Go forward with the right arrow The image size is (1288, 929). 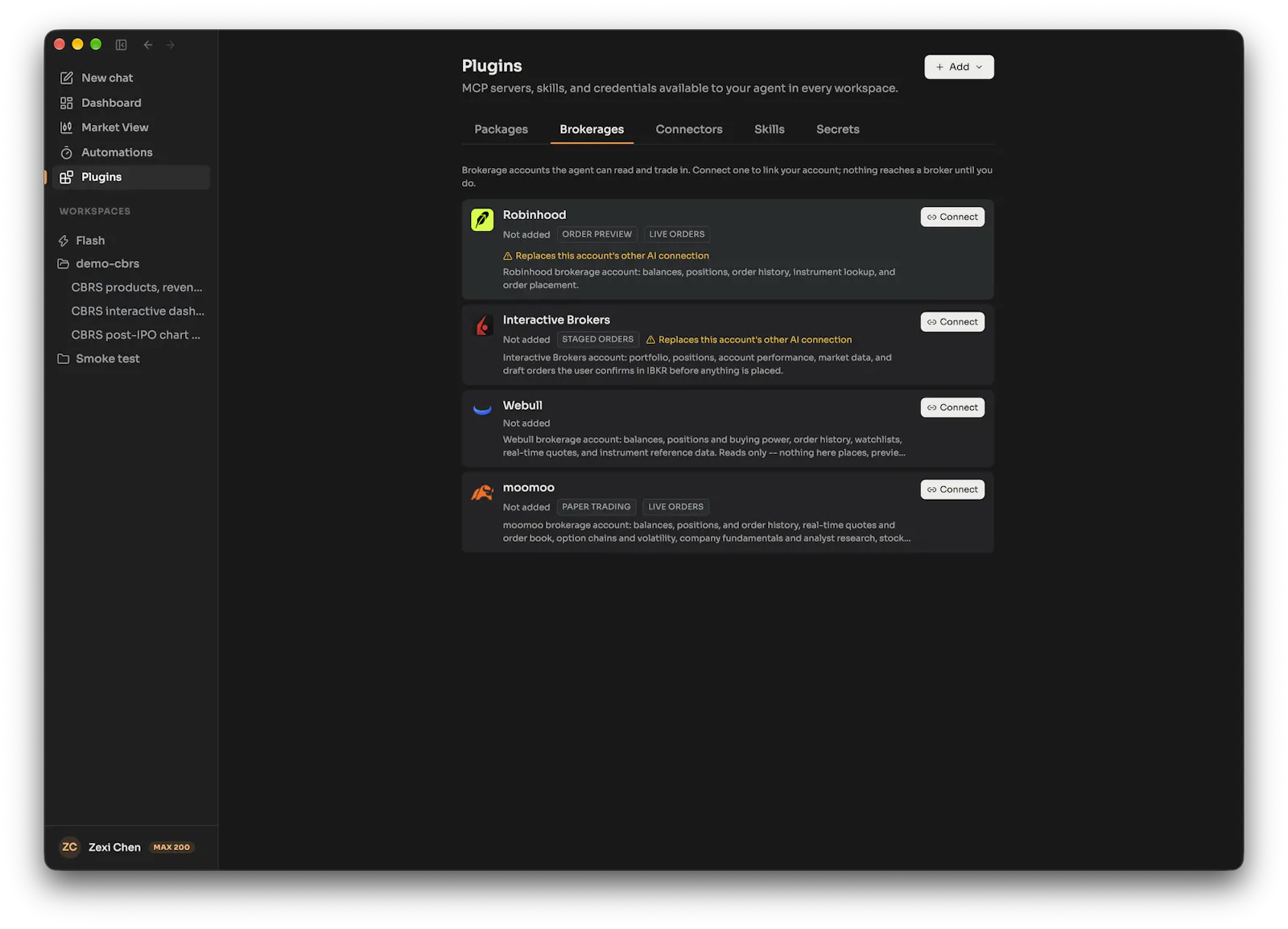coord(171,45)
